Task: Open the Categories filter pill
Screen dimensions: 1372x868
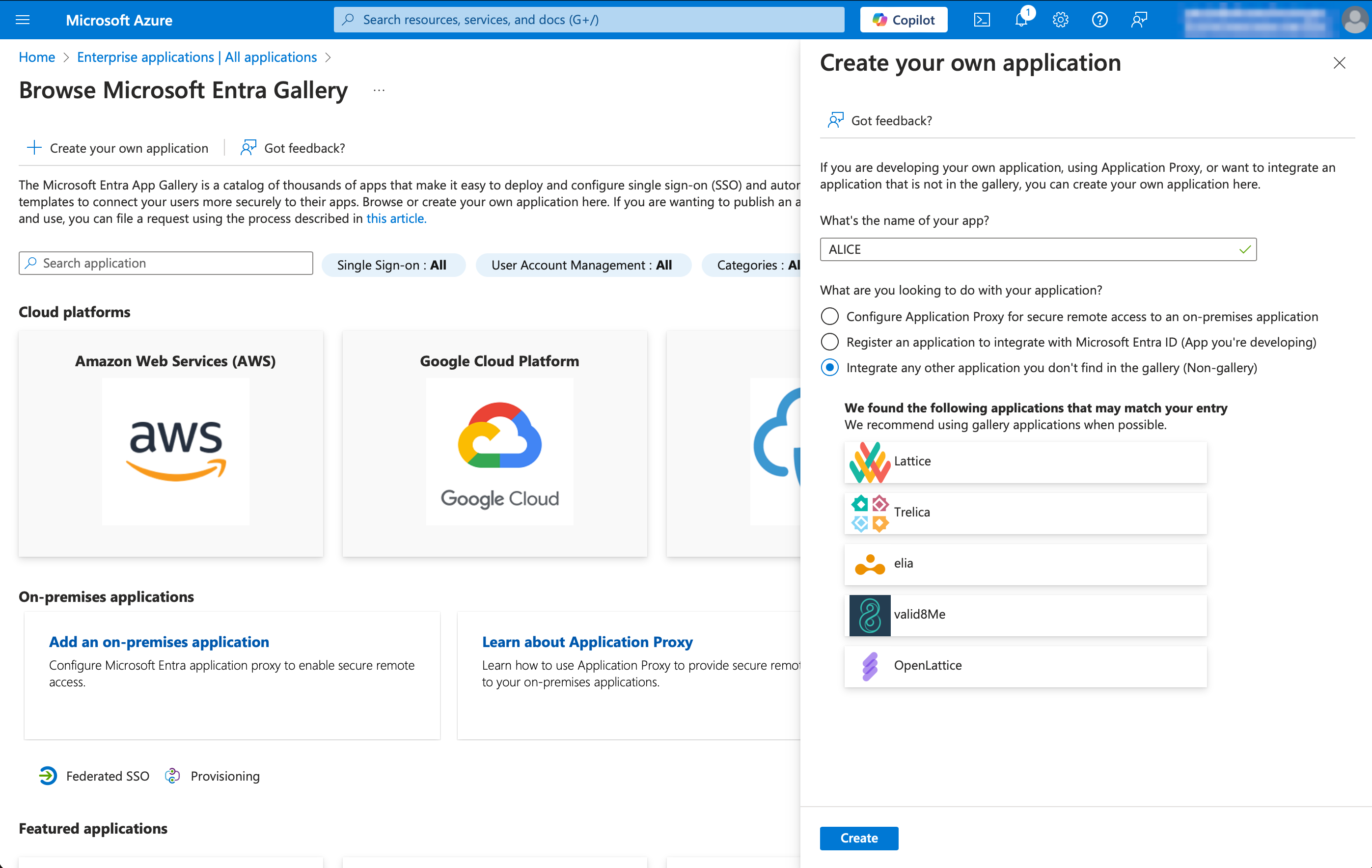Action: click(x=751, y=265)
